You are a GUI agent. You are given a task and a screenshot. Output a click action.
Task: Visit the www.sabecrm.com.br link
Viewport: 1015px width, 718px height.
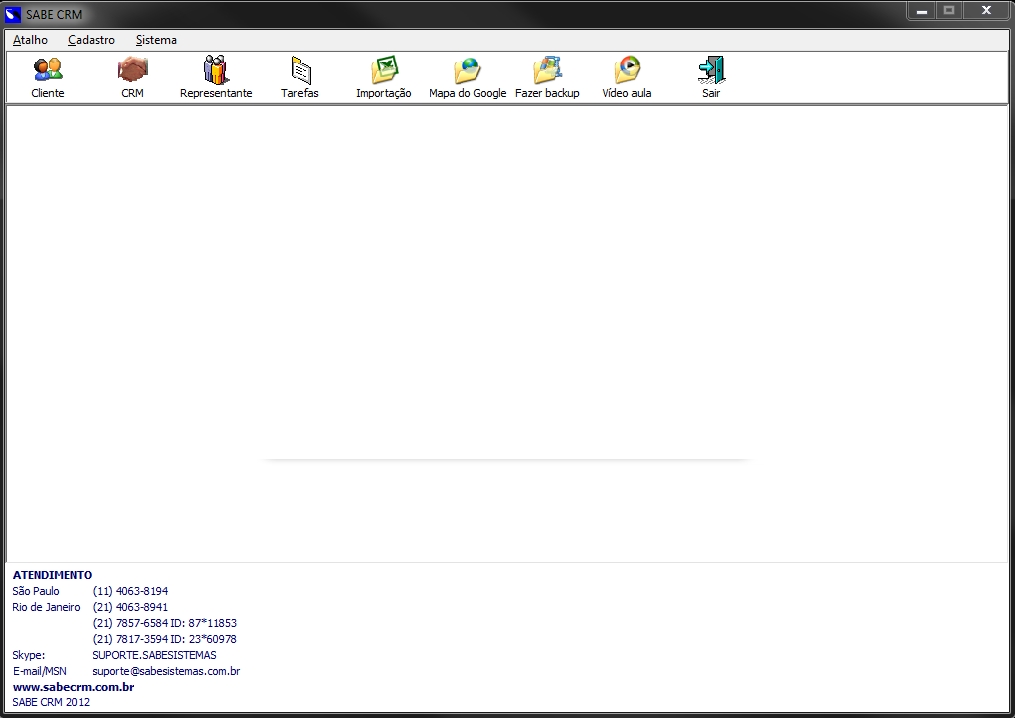point(73,687)
